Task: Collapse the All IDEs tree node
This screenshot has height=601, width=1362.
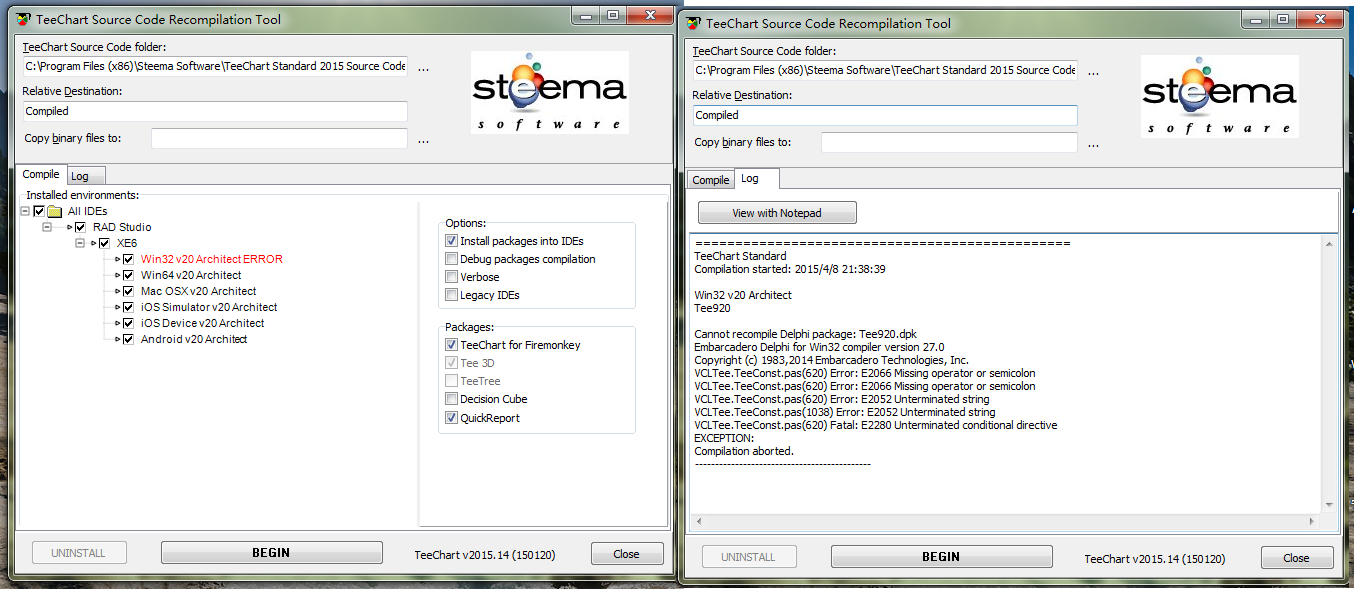Action: click(x=24, y=211)
